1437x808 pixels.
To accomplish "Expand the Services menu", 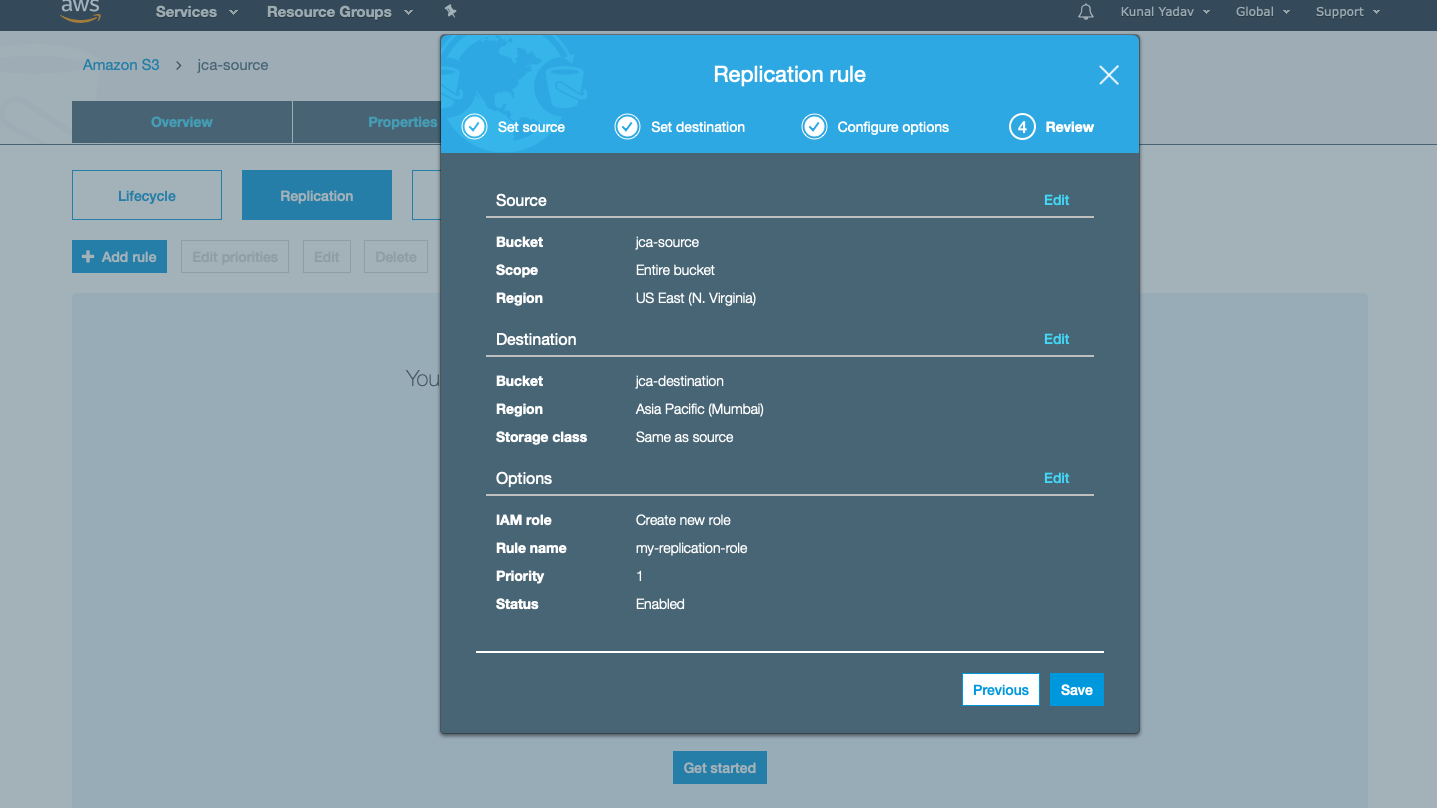I will click(197, 12).
